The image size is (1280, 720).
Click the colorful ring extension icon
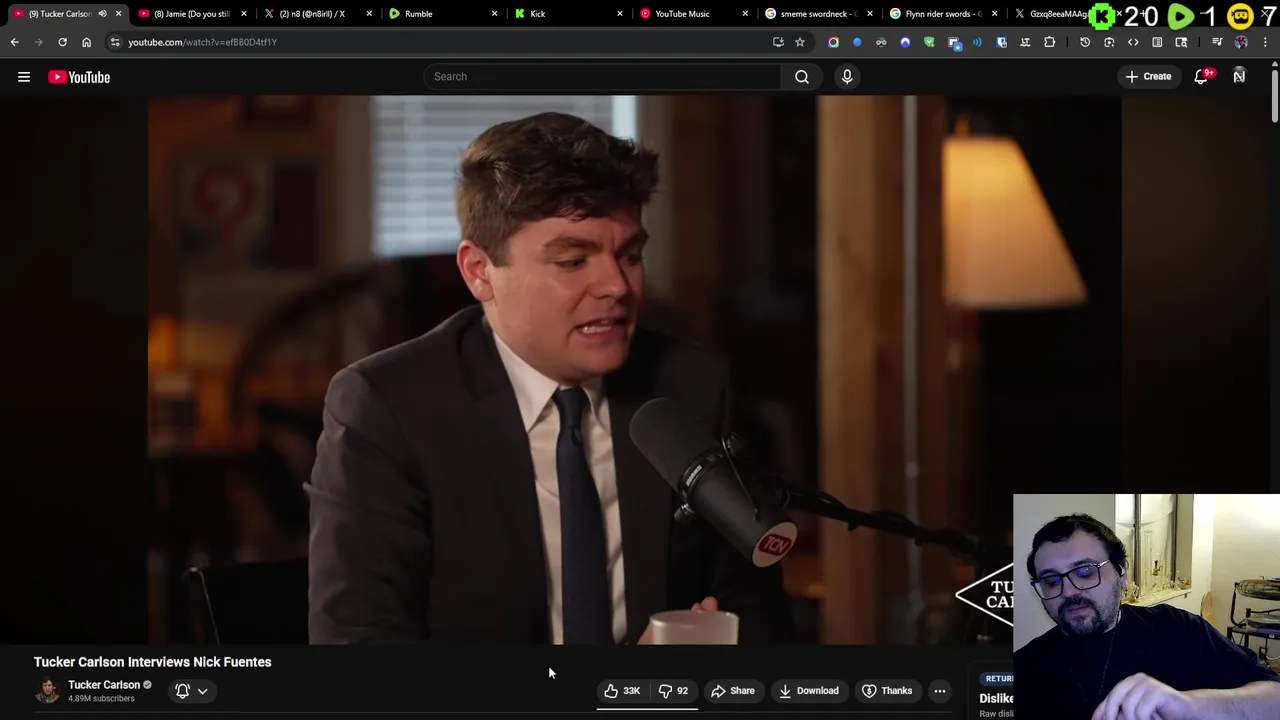(833, 42)
